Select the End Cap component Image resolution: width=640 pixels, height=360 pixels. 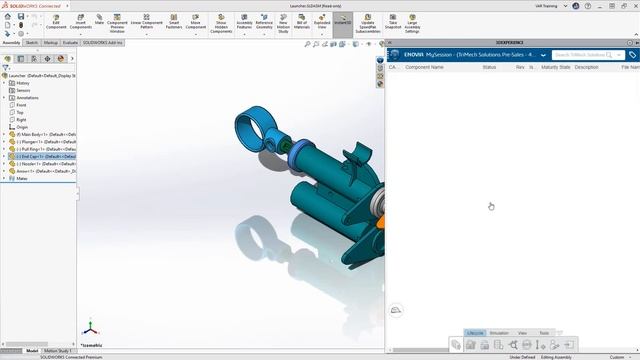42,156
